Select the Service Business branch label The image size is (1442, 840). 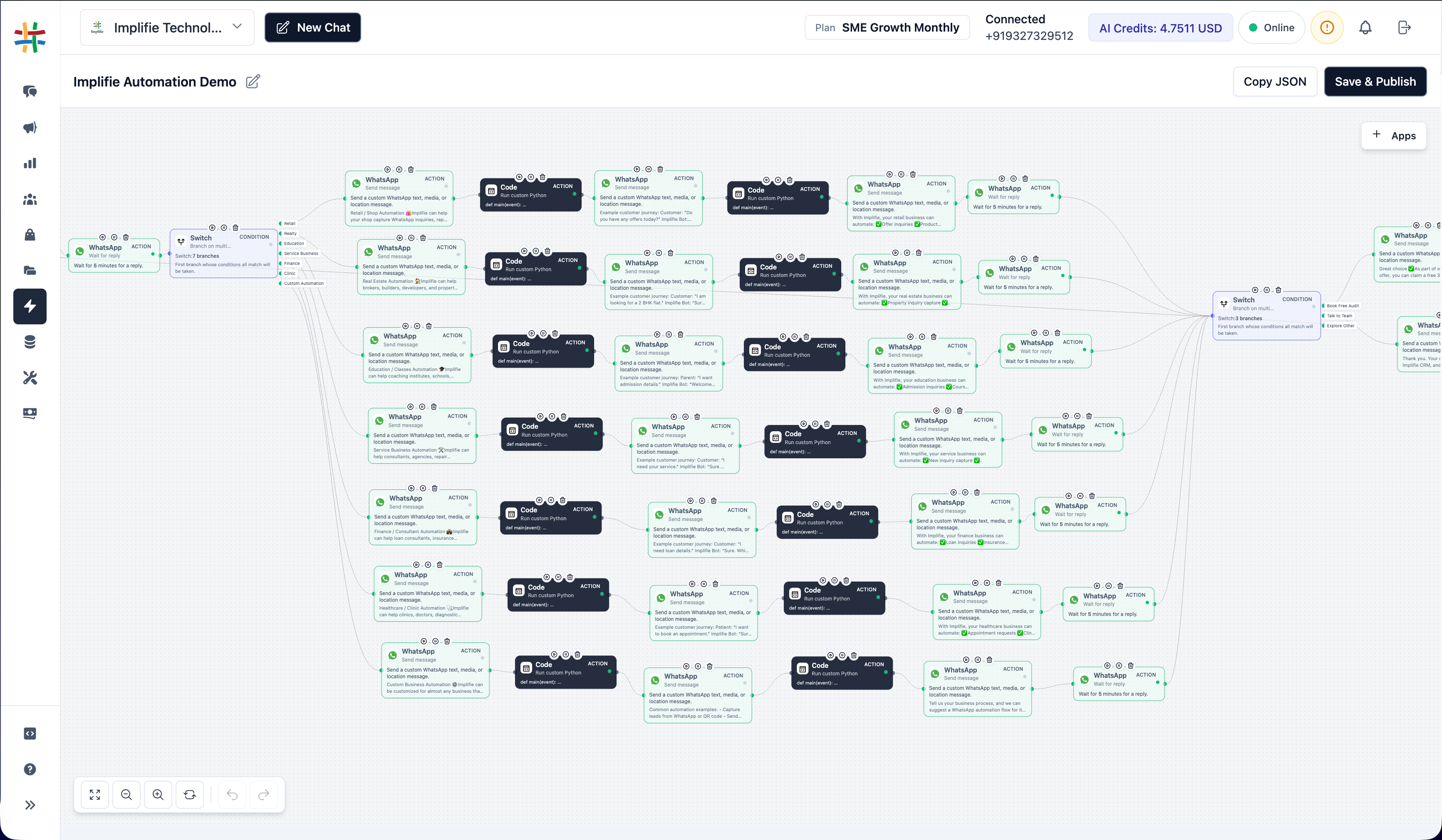301,253
